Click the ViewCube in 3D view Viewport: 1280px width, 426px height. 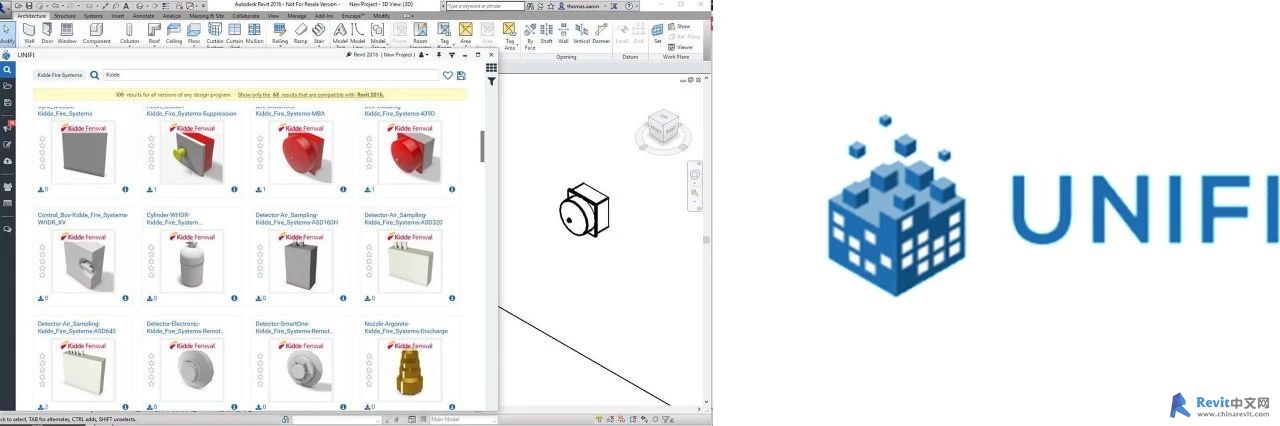[x=664, y=127]
